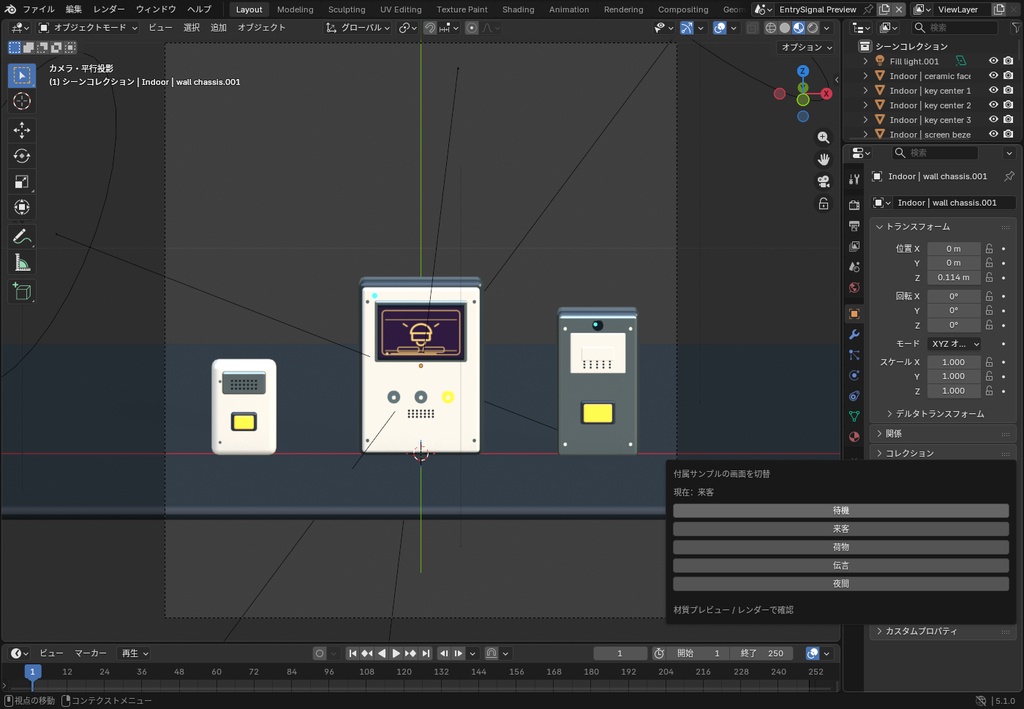The image size is (1024, 709).
Task: Click the lock camera to view icon
Action: [x=824, y=204]
